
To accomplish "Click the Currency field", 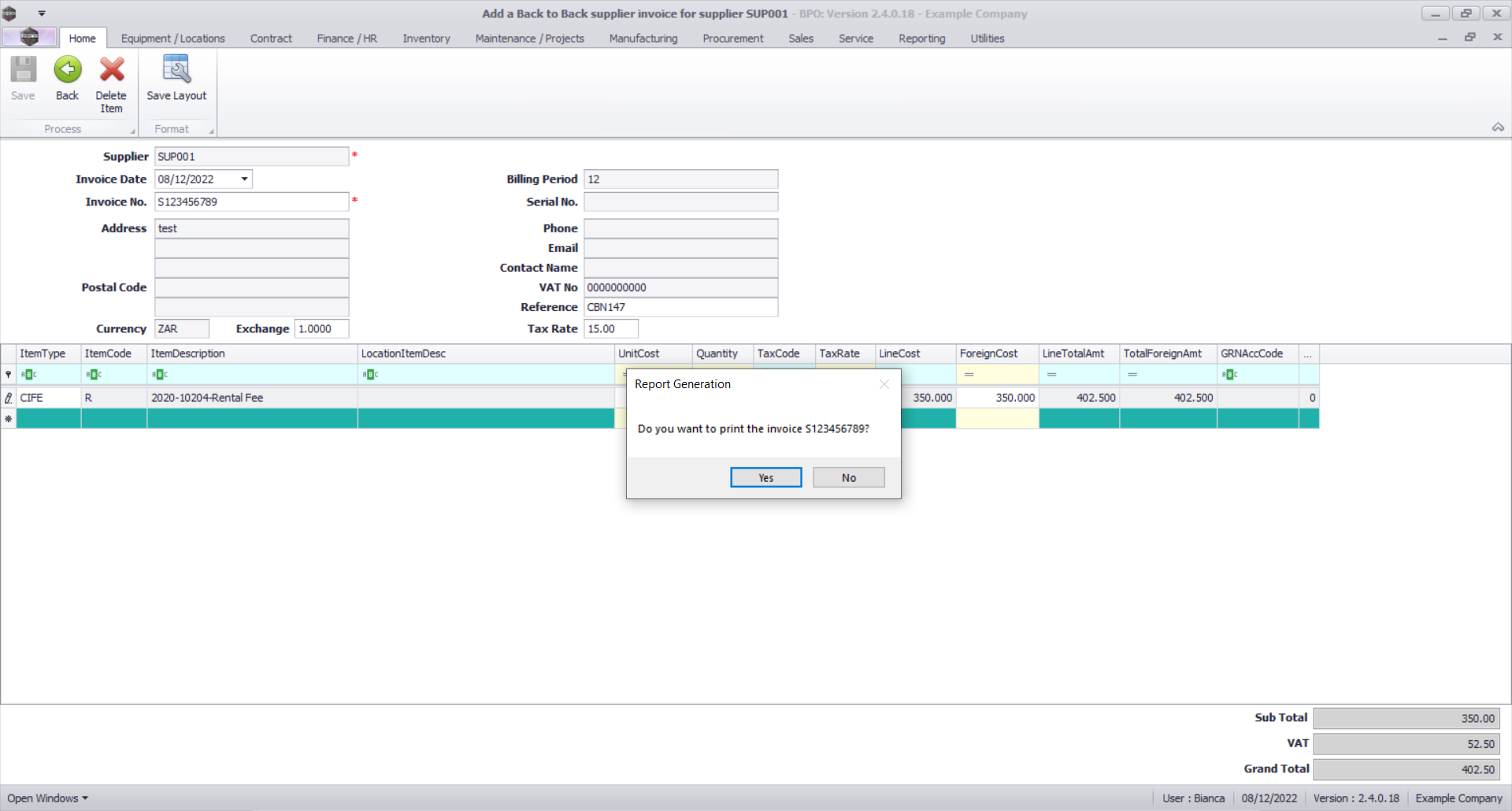I will tap(182, 329).
